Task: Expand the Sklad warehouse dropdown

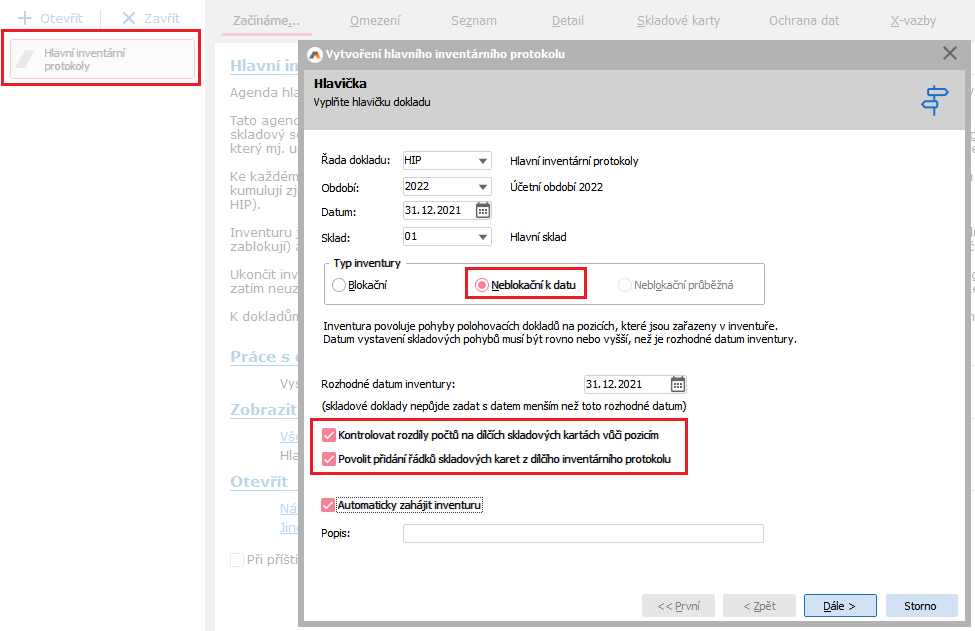Action: (x=483, y=237)
